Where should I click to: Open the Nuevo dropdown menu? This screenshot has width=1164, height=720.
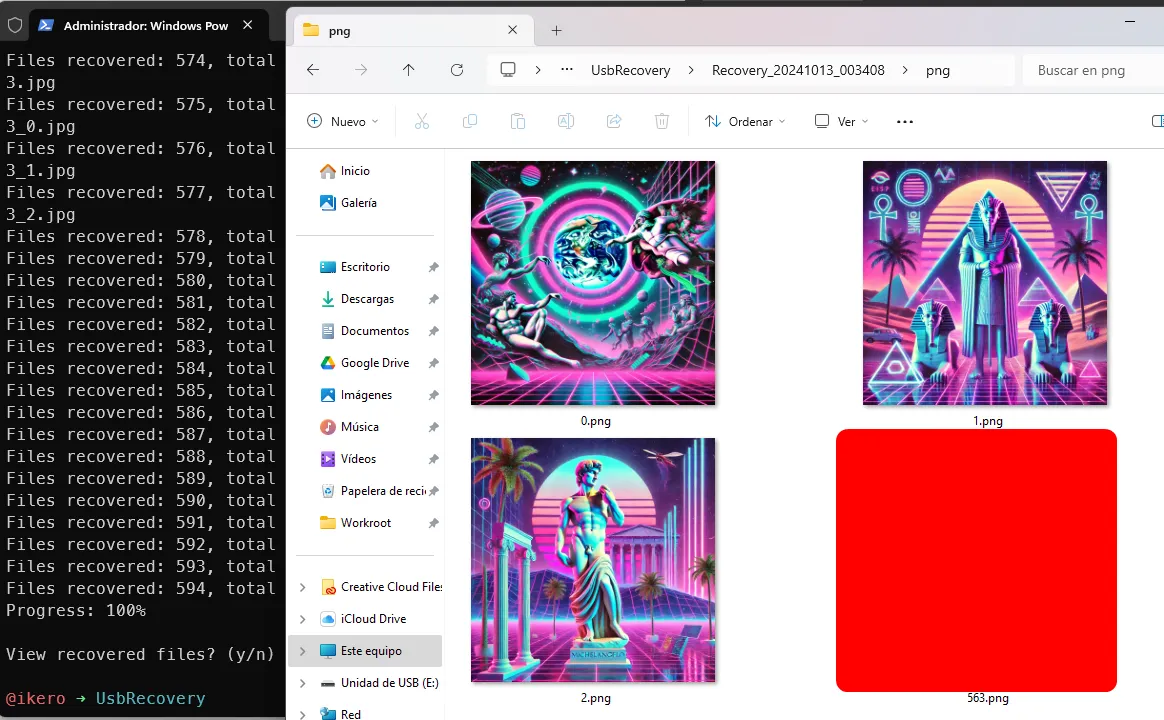[x=342, y=121]
